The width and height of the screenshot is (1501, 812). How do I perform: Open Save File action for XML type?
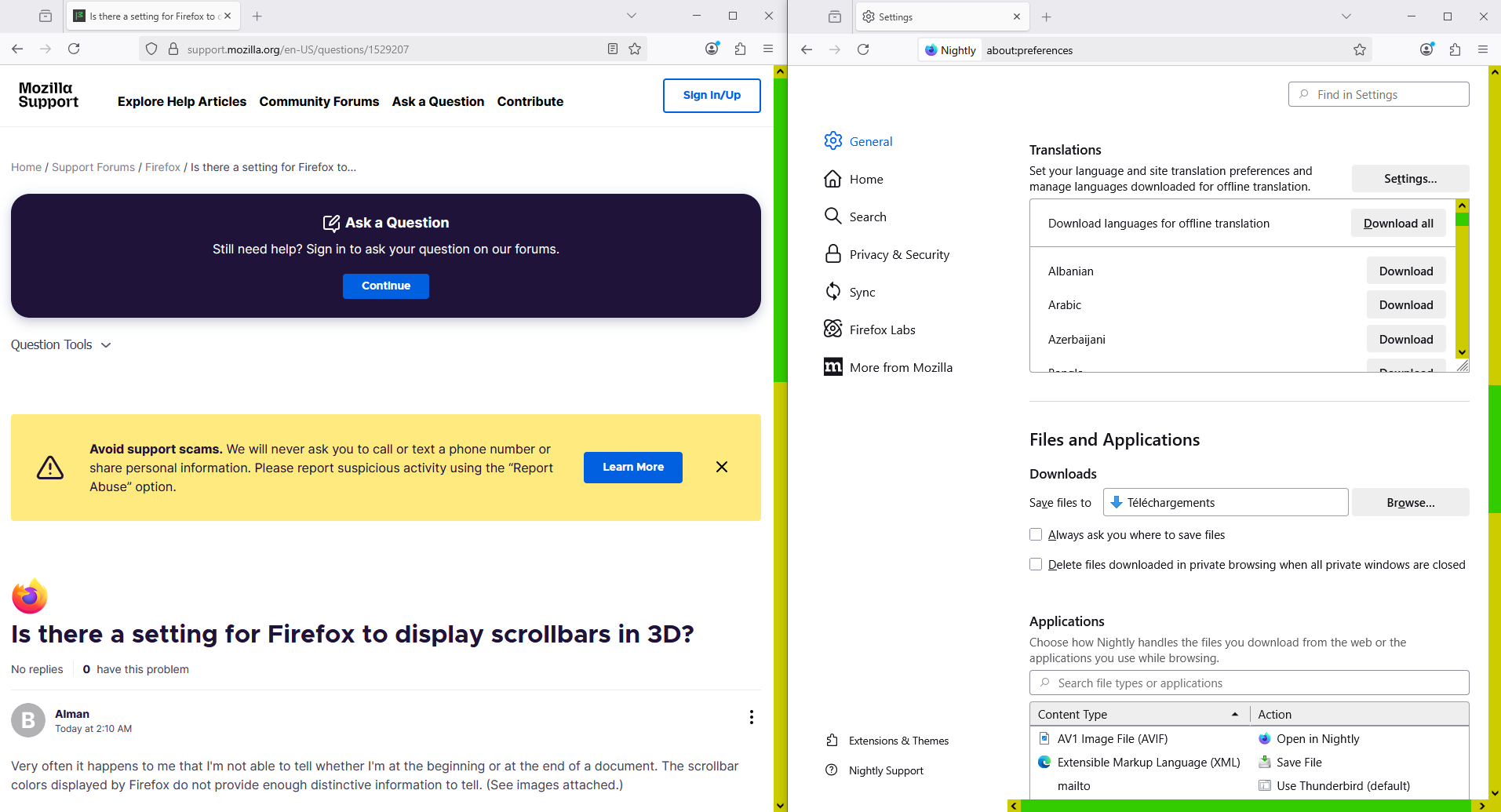(1361, 762)
